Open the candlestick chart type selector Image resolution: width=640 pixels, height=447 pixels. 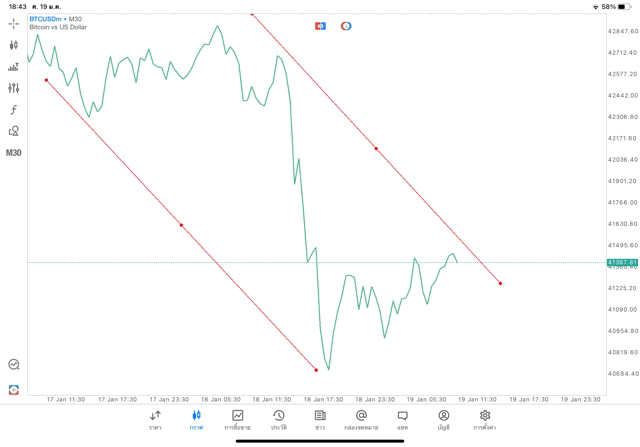14,45
